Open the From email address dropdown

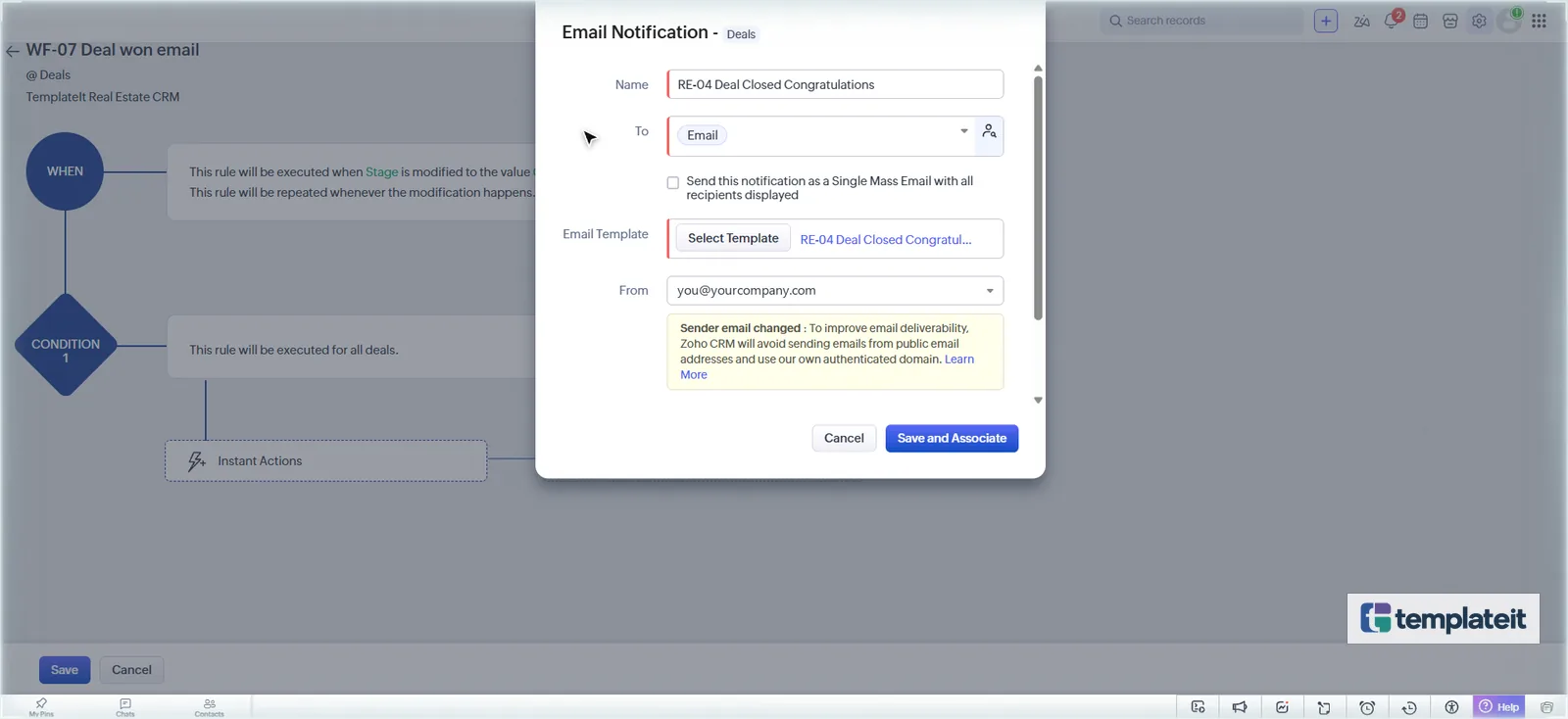tap(835, 291)
